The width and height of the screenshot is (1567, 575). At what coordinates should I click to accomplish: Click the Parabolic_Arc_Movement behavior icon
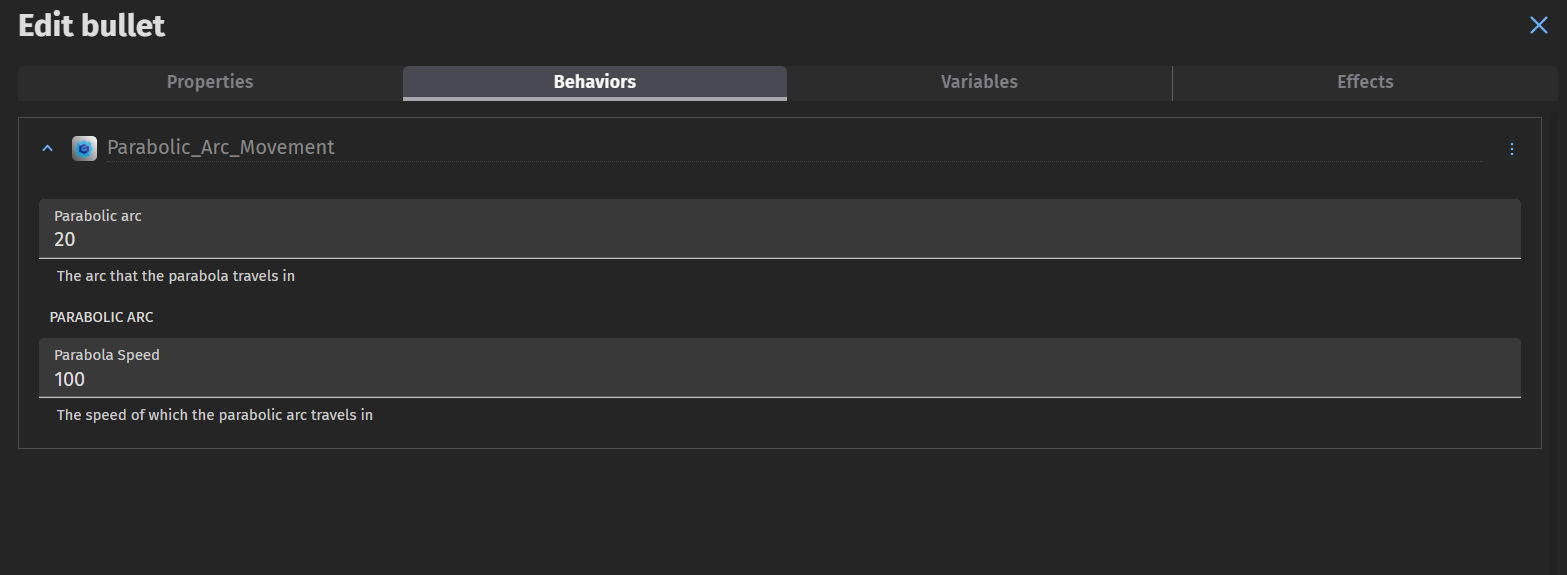(84, 149)
